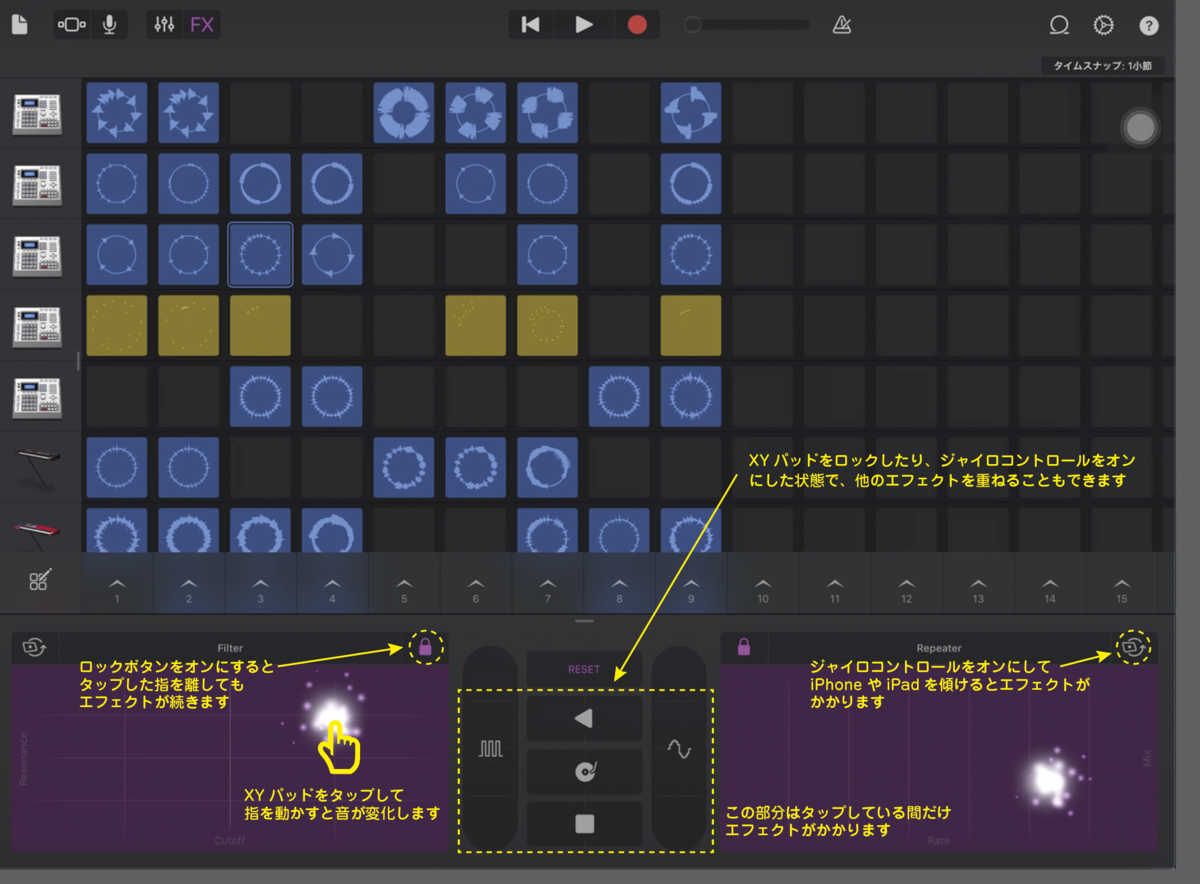The height and width of the screenshot is (884, 1200).
Task: Switch view with the tracks view button
Action: pos(73,25)
